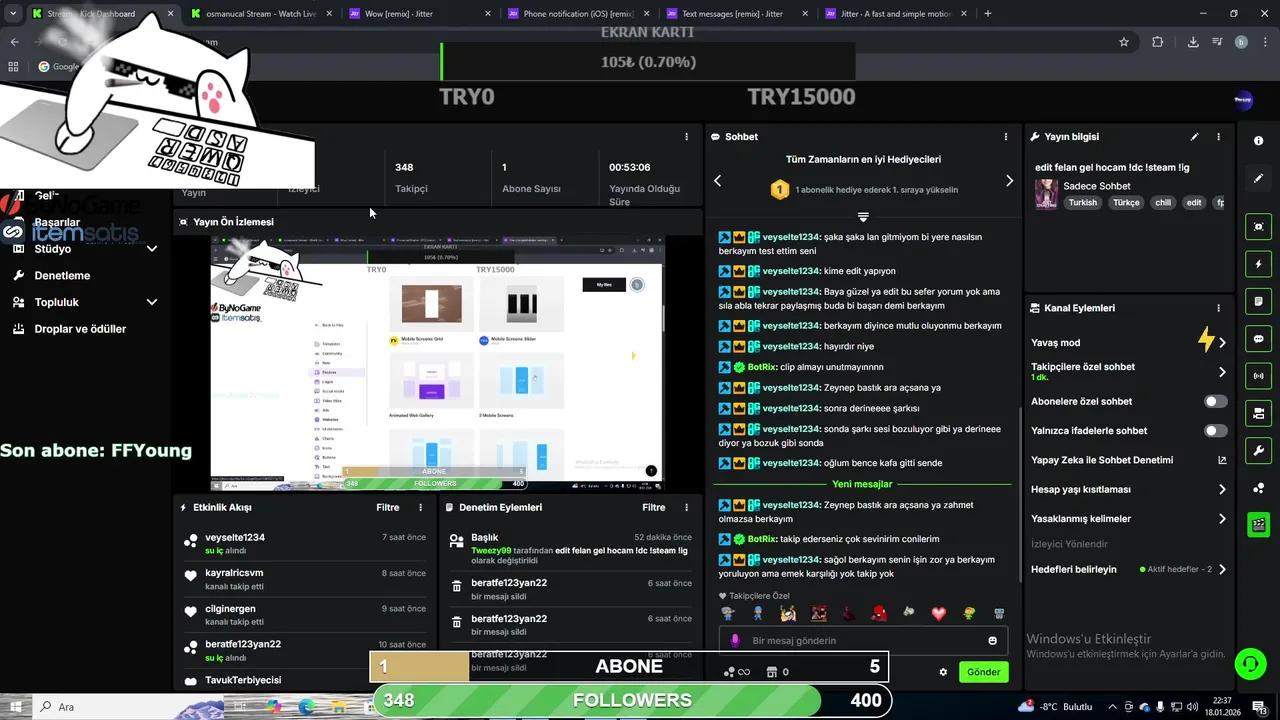Viewport: 1280px width, 720px height.
Task: Open stream stats panel three-dot menu
Action: 686,137
